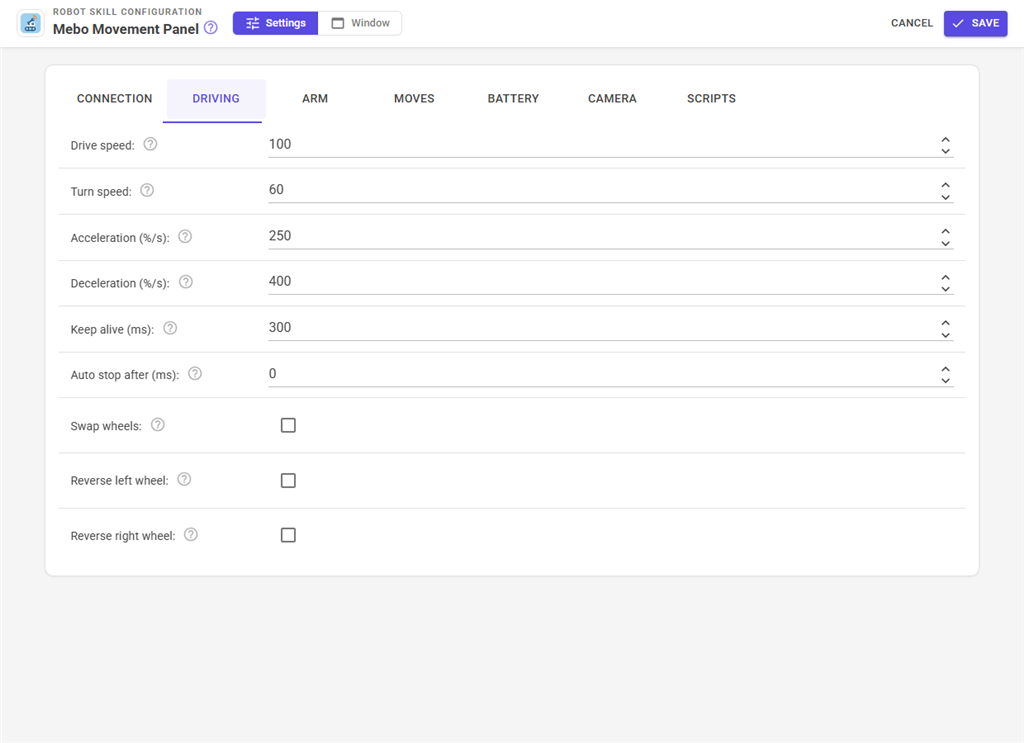Tick the Reverse left wheel checkbox
The width and height of the screenshot is (1024, 743).
288,481
